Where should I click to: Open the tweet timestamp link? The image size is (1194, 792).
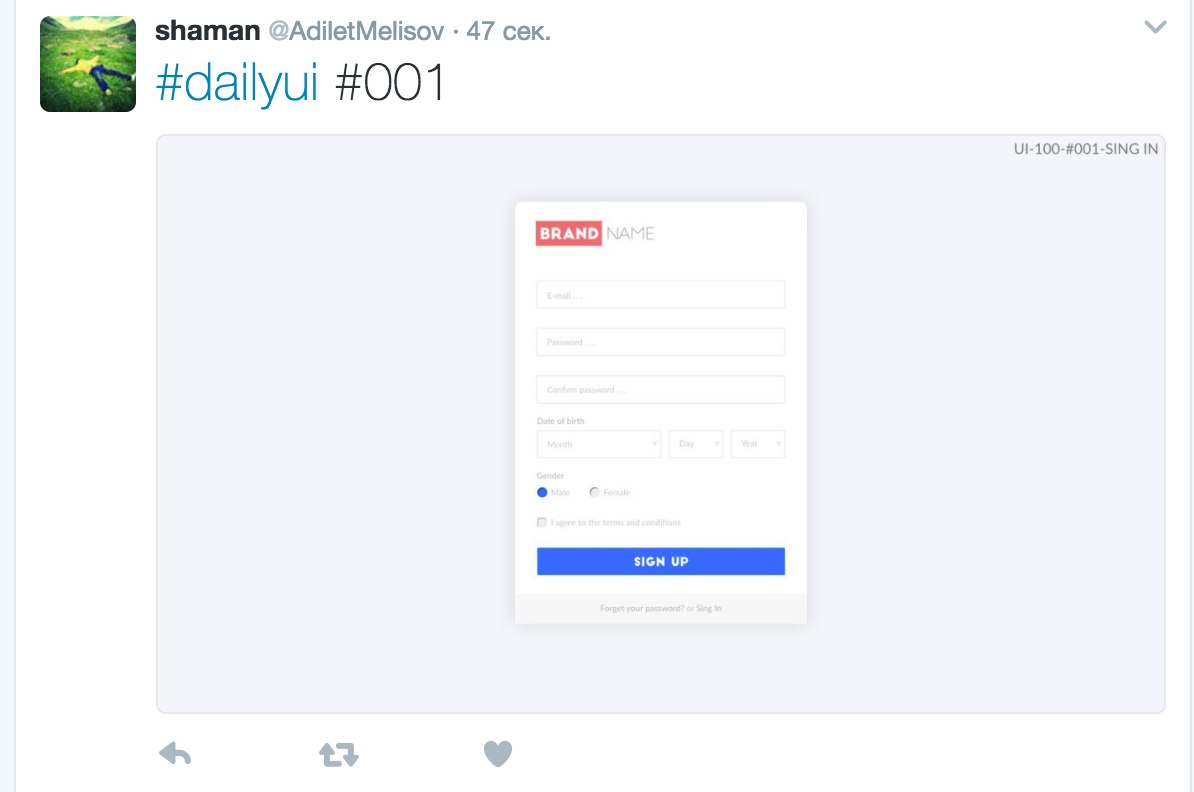508,31
